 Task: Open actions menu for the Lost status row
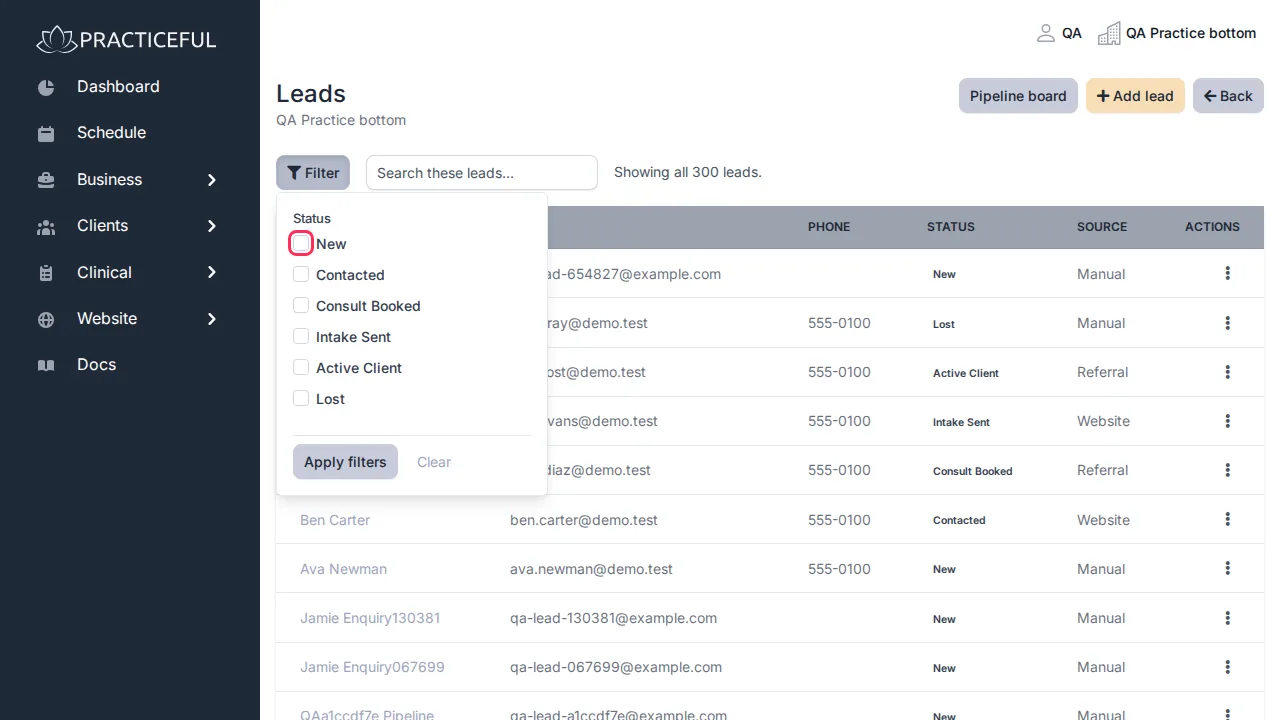[x=1228, y=323]
